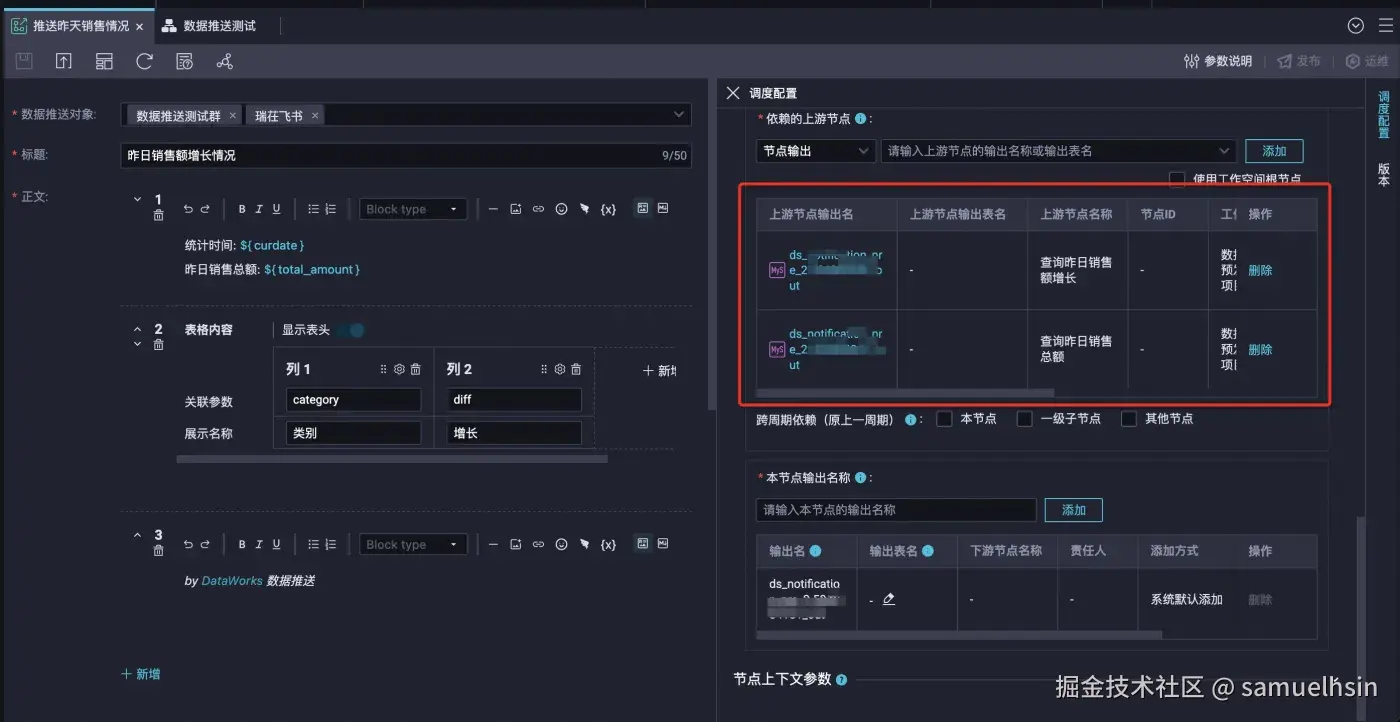Apply bold in block 3 editor toolbar

point(242,545)
